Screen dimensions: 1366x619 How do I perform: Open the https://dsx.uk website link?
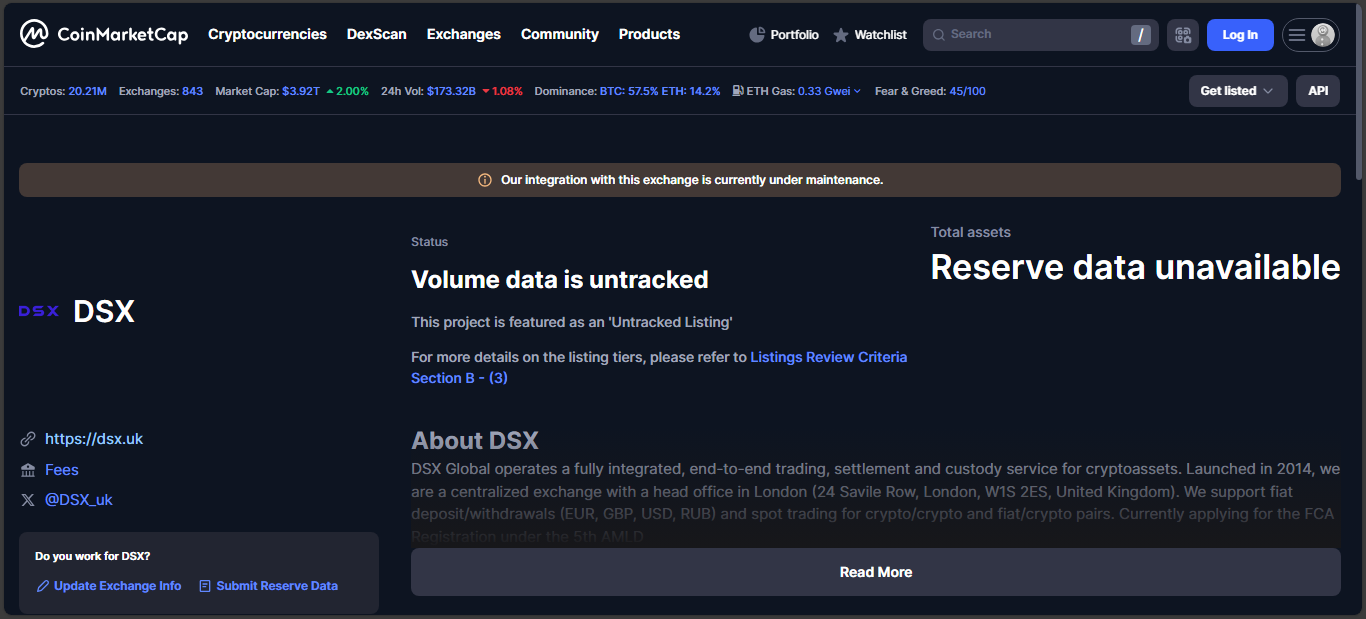[x=94, y=439]
